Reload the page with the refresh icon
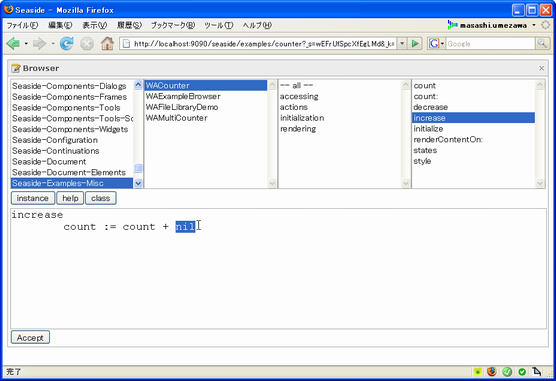 click(66, 44)
